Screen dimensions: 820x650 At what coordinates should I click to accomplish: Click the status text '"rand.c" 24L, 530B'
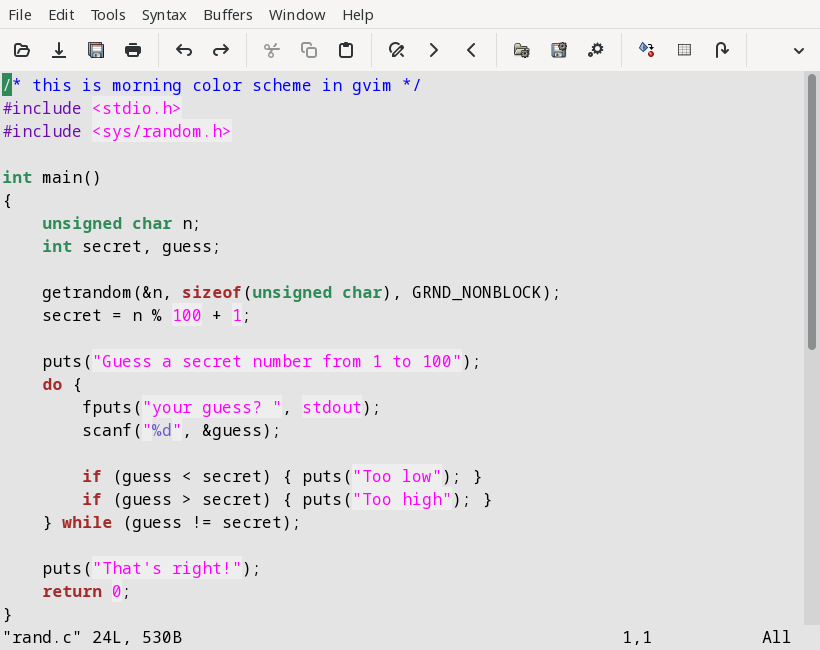tap(93, 637)
